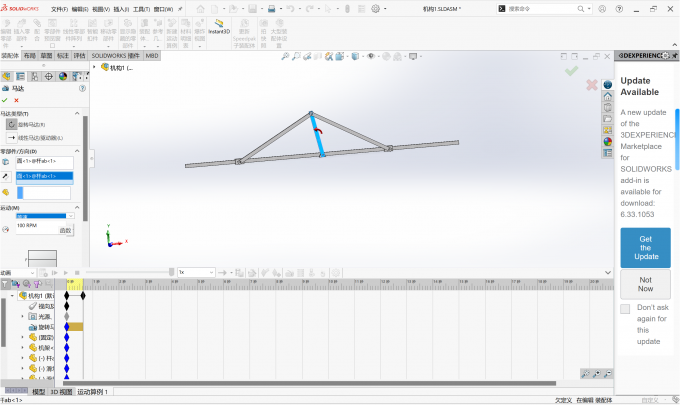Open the Design Library icon in task pane
680x405 pixels.
pos(608,108)
